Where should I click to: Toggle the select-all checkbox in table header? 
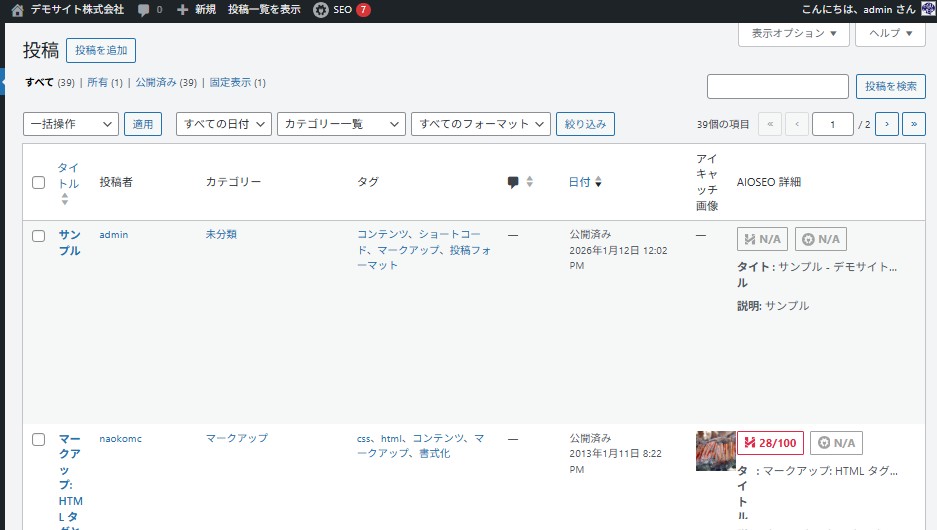39,183
